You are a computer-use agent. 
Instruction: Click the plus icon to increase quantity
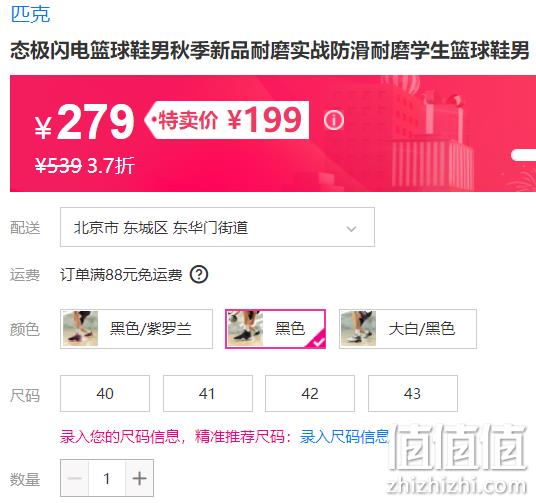(x=139, y=478)
